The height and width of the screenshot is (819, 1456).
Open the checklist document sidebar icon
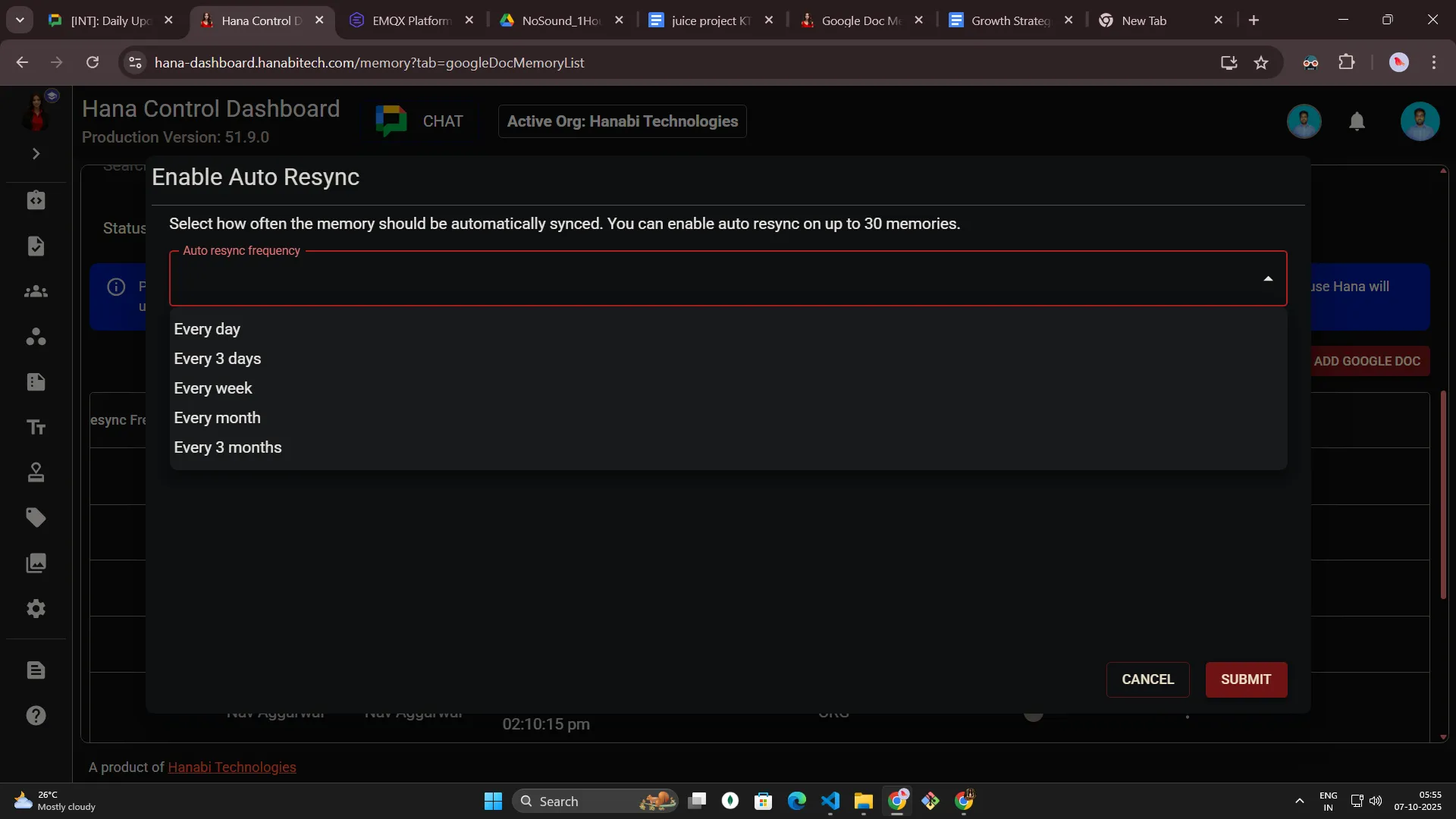36,246
